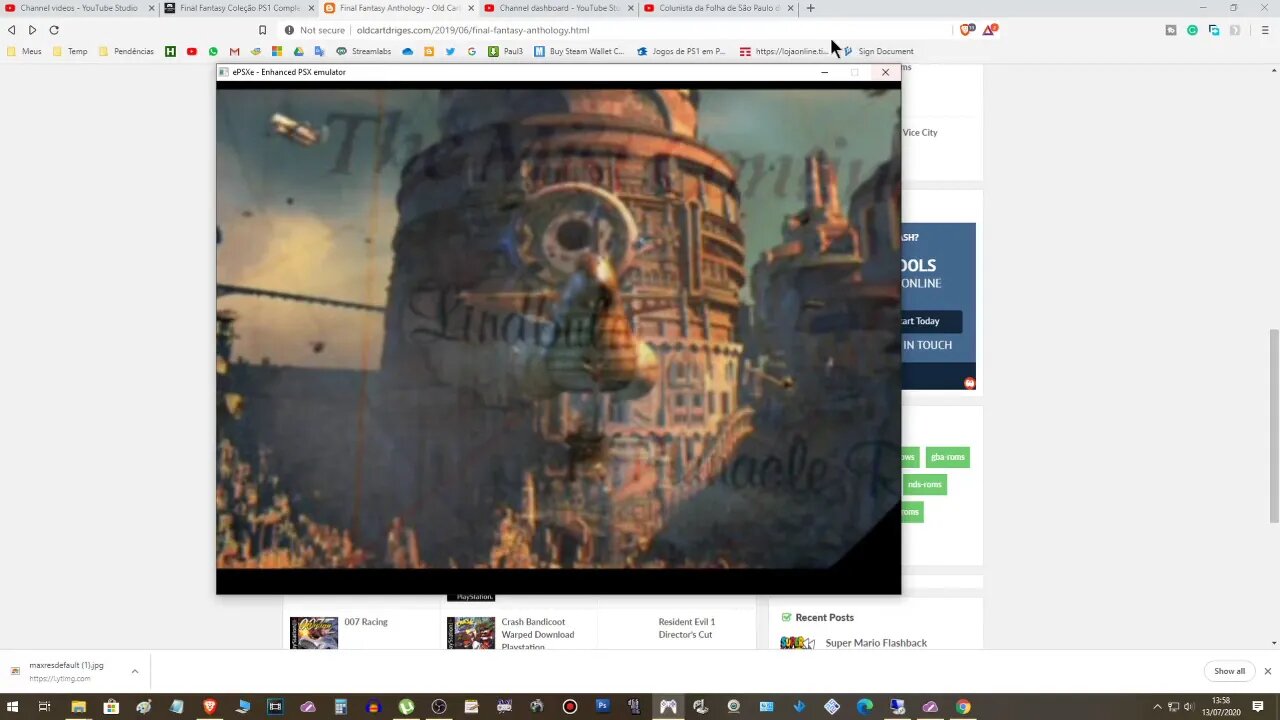Close the downloads bar
The height and width of the screenshot is (720, 1280).
pyautogui.click(x=1268, y=671)
